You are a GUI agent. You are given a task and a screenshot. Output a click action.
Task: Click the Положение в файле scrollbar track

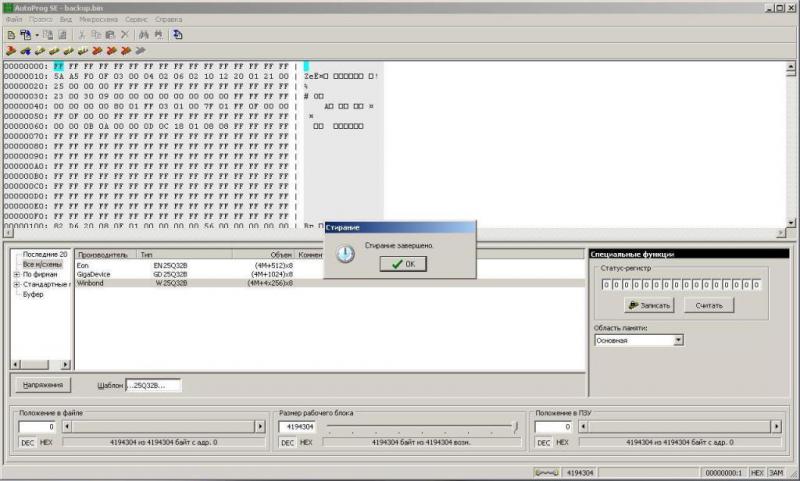[x=163, y=426]
